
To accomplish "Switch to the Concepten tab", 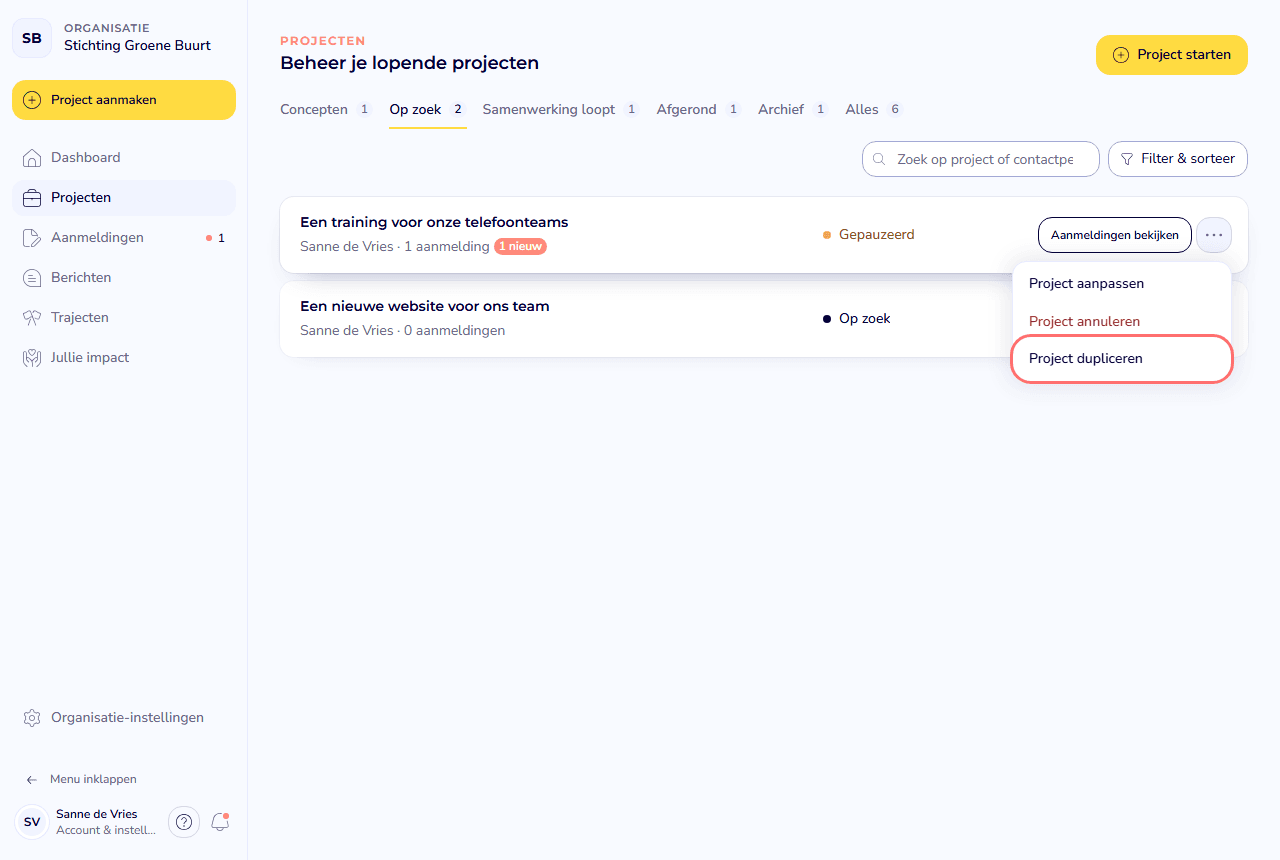I will click(x=326, y=110).
